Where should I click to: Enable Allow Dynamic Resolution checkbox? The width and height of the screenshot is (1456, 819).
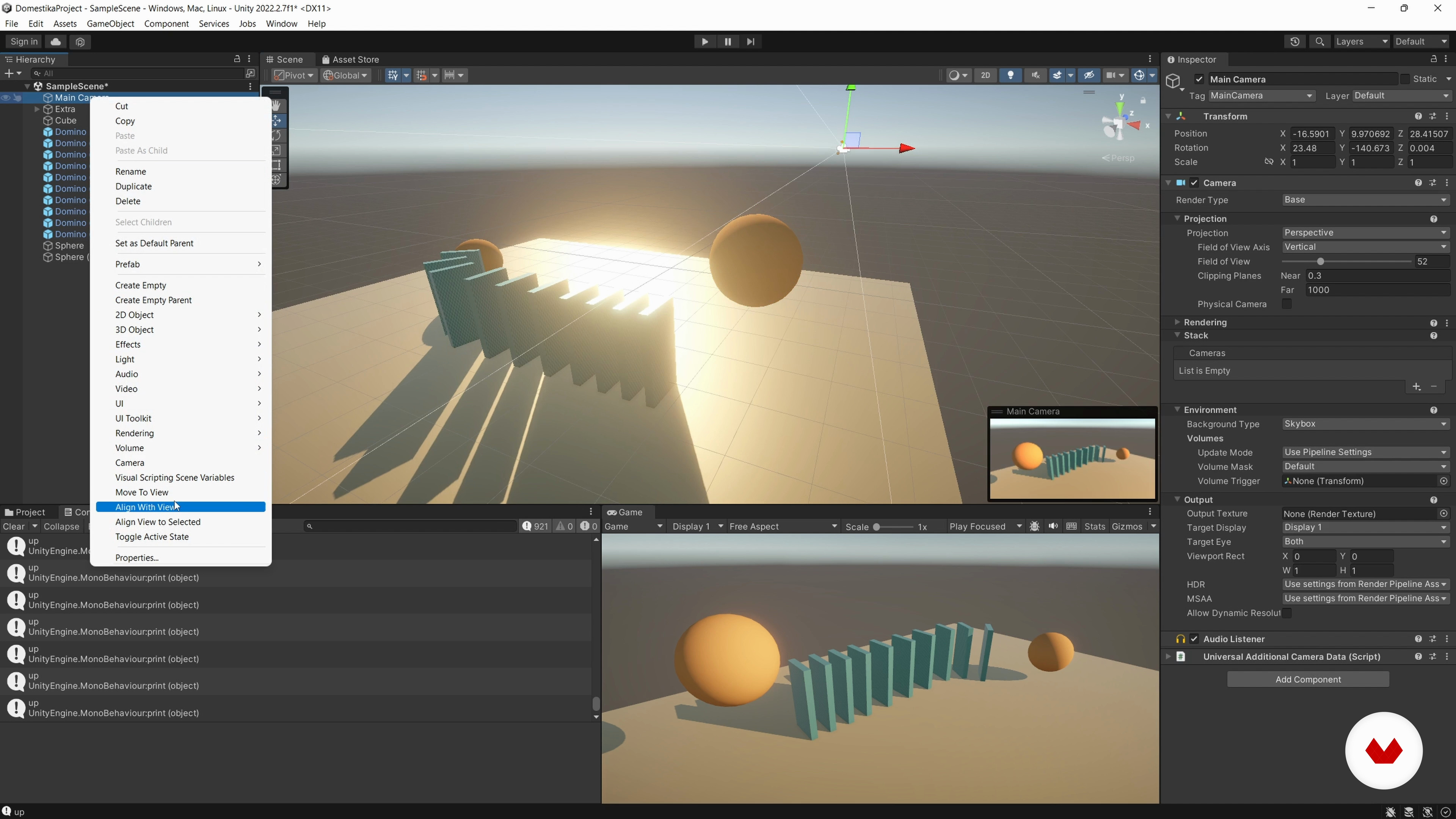coord(1287,613)
